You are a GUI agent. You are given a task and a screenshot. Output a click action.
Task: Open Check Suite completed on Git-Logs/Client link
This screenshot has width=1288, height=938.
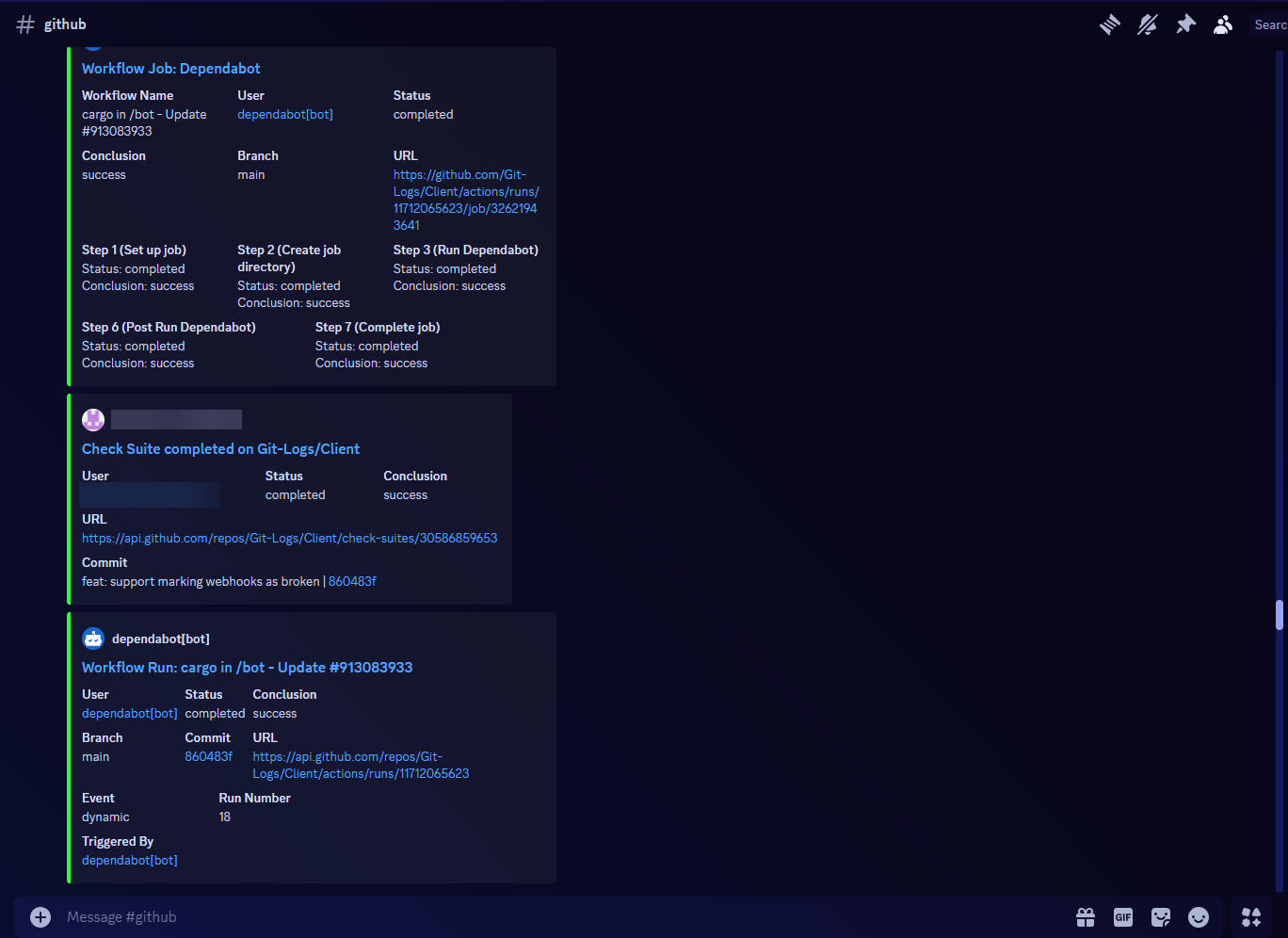220,449
